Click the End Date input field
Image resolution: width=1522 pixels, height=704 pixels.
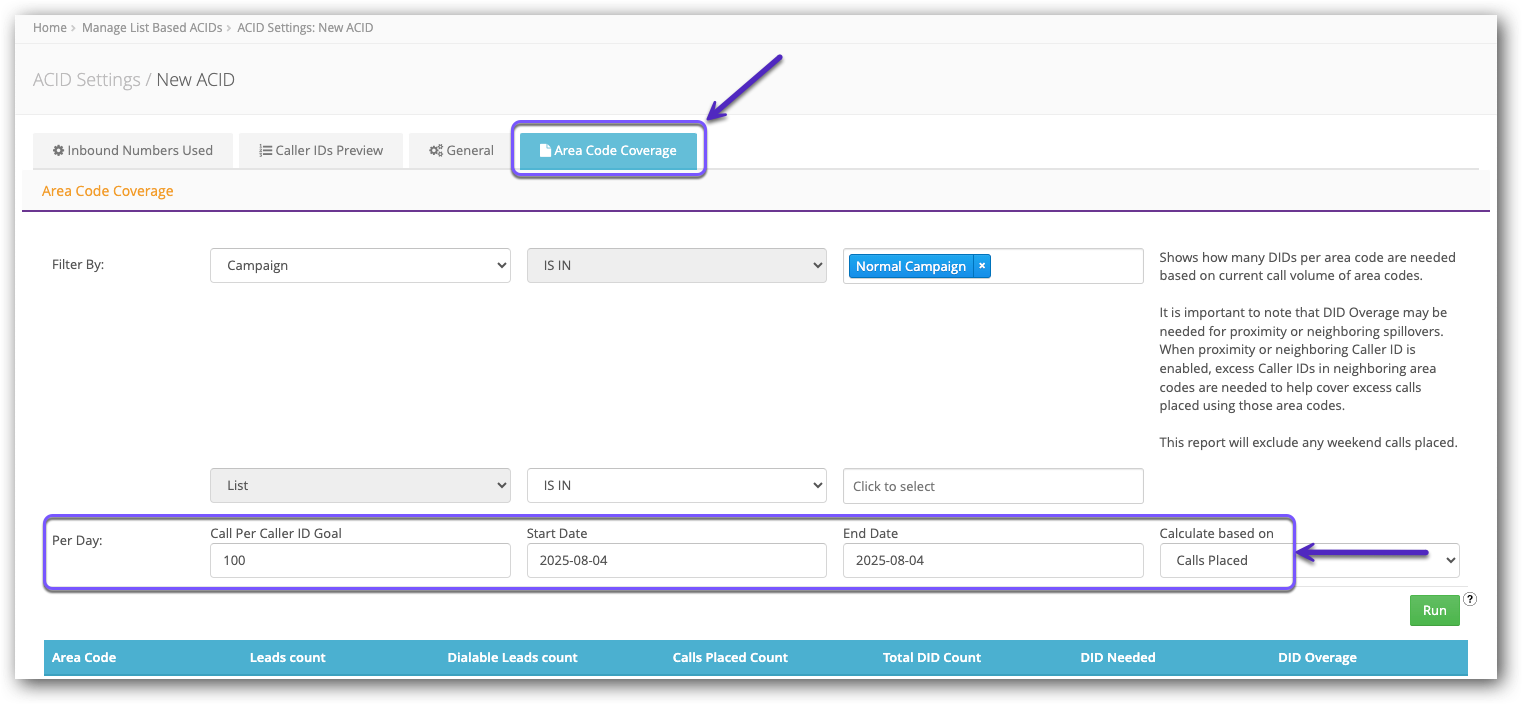click(x=992, y=561)
